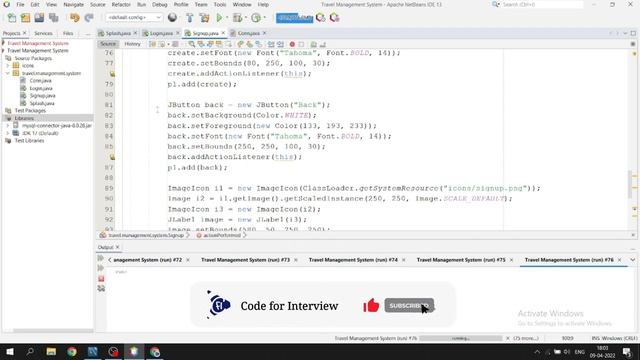Click the Clean and Build Project icon
This screenshot has height=360, width=640.
point(204,18)
